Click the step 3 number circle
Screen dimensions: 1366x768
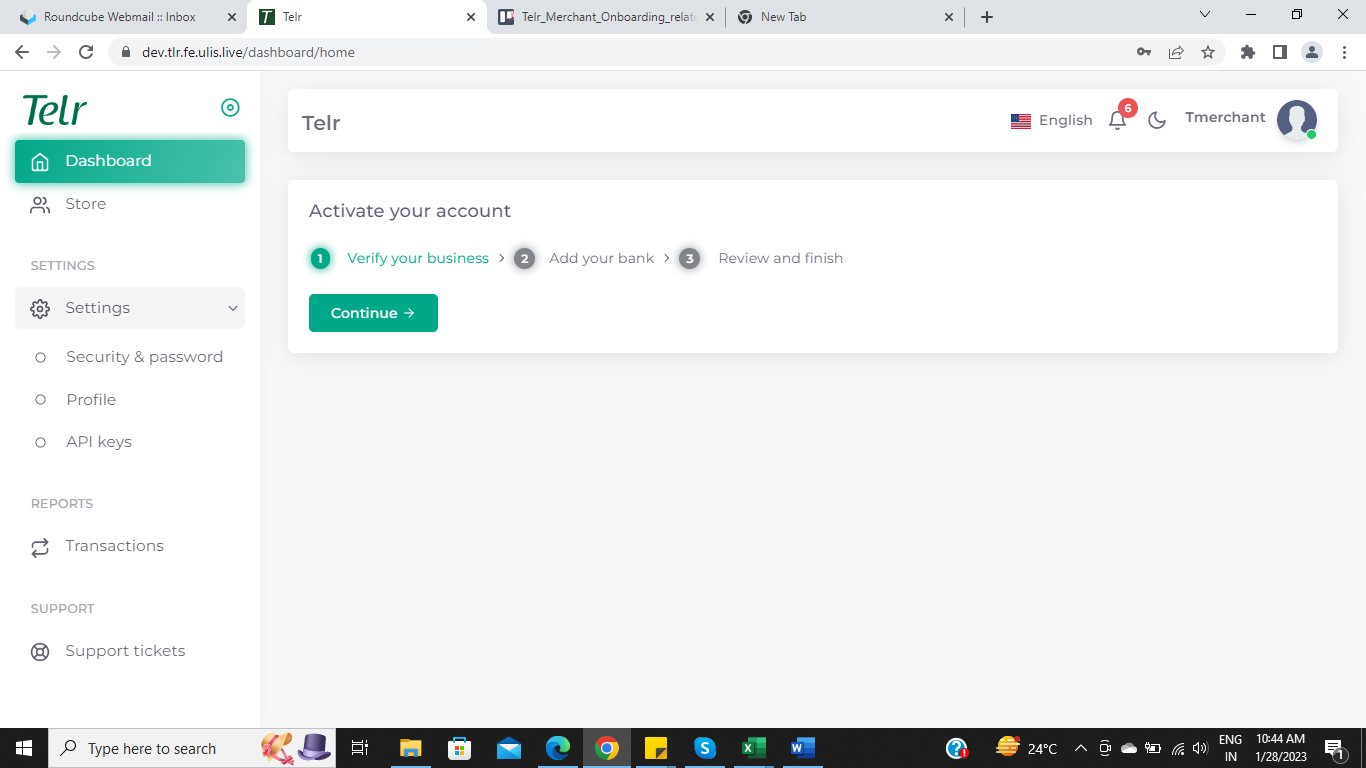coord(689,259)
